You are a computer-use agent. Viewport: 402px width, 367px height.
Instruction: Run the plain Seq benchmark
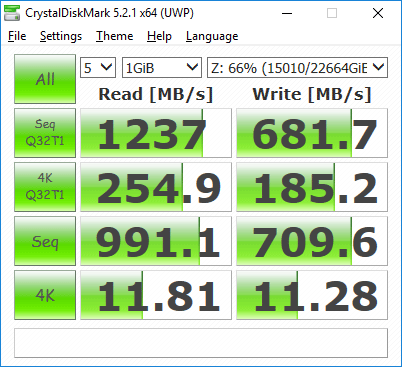click(45, 241)
